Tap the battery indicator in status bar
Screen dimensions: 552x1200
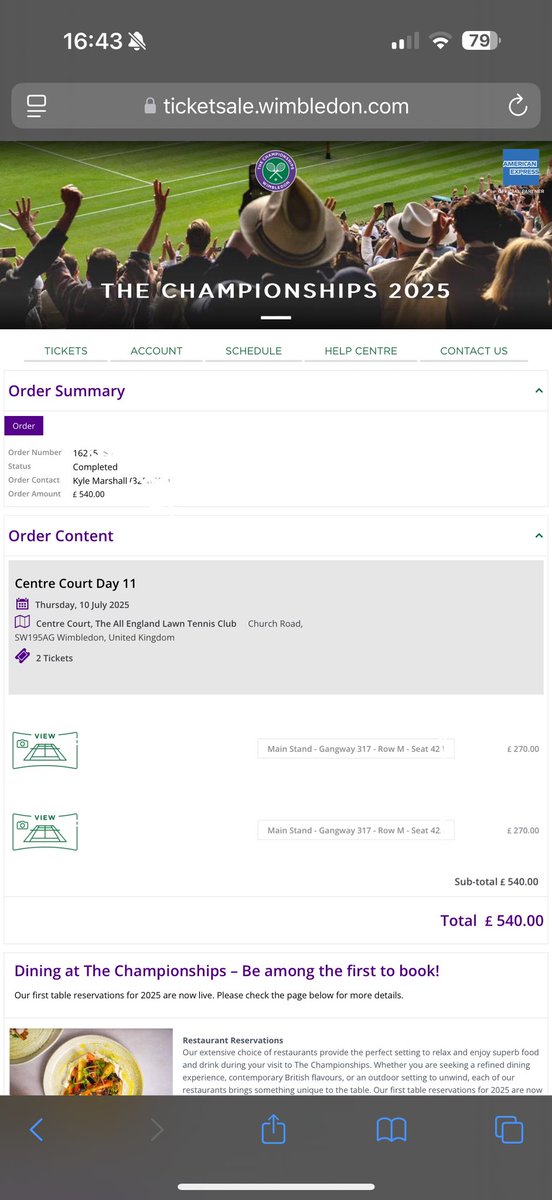(x=480, y=41)
